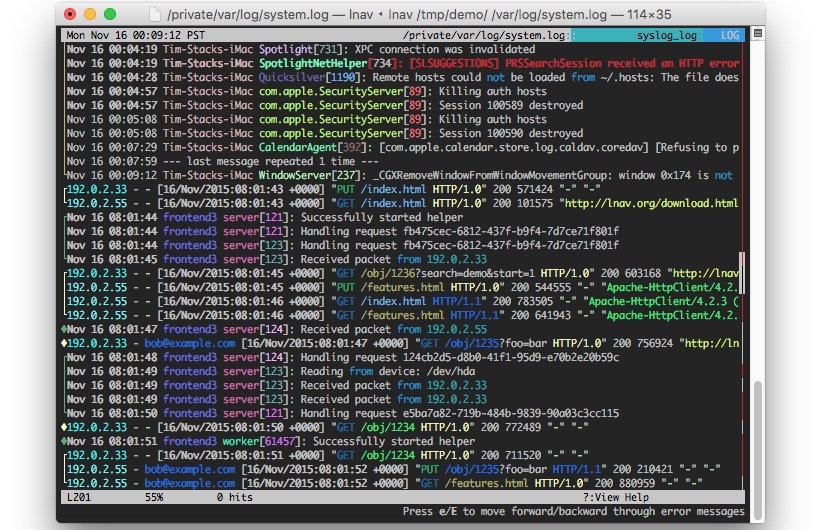Click the L201 line number in status bar

(81, 497)
